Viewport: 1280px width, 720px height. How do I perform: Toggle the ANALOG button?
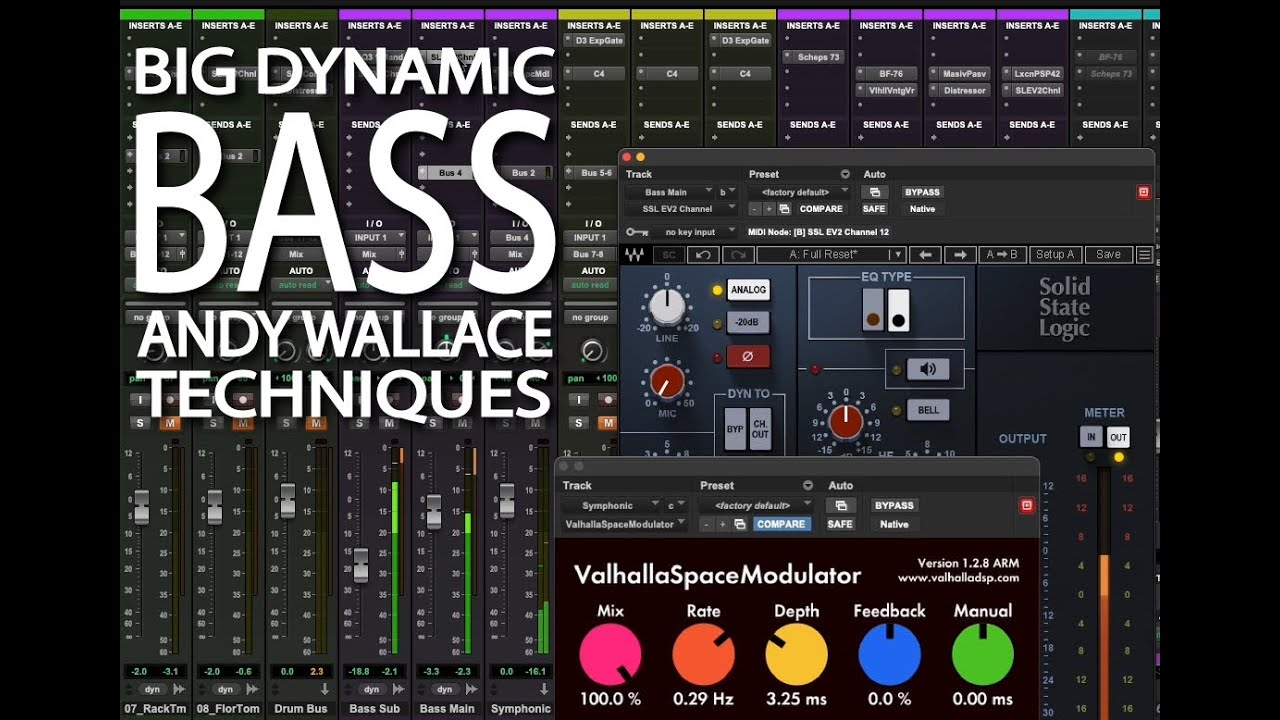(748, 290)
